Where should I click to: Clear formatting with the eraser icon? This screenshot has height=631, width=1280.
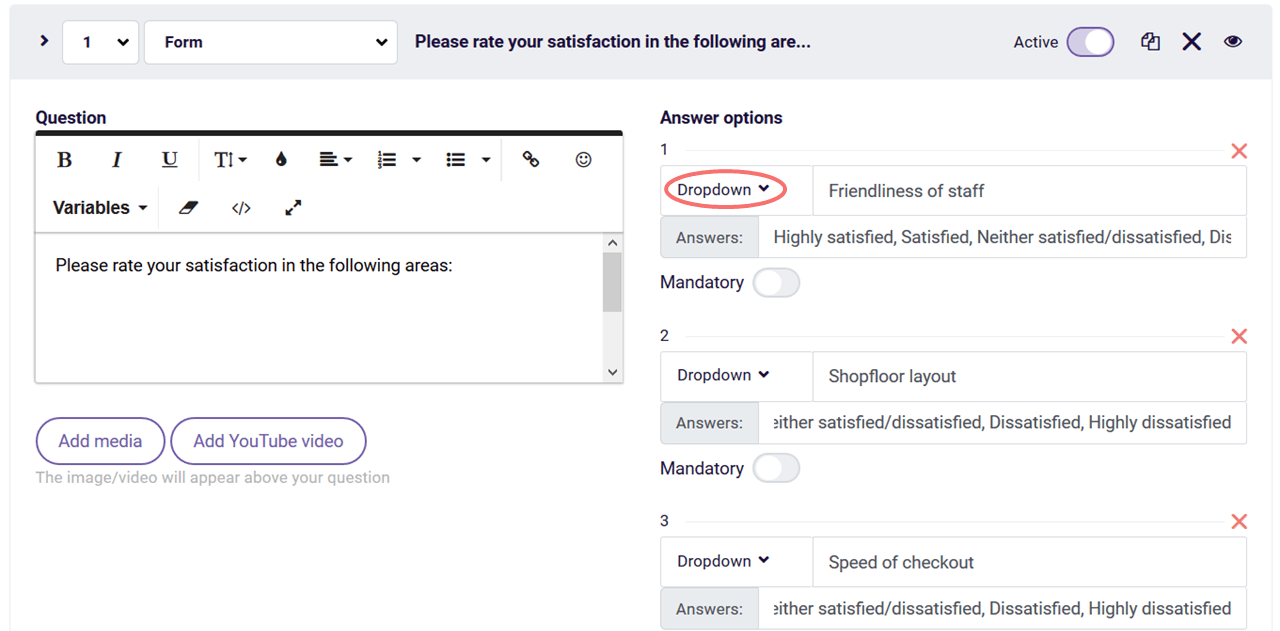point(186,207)
